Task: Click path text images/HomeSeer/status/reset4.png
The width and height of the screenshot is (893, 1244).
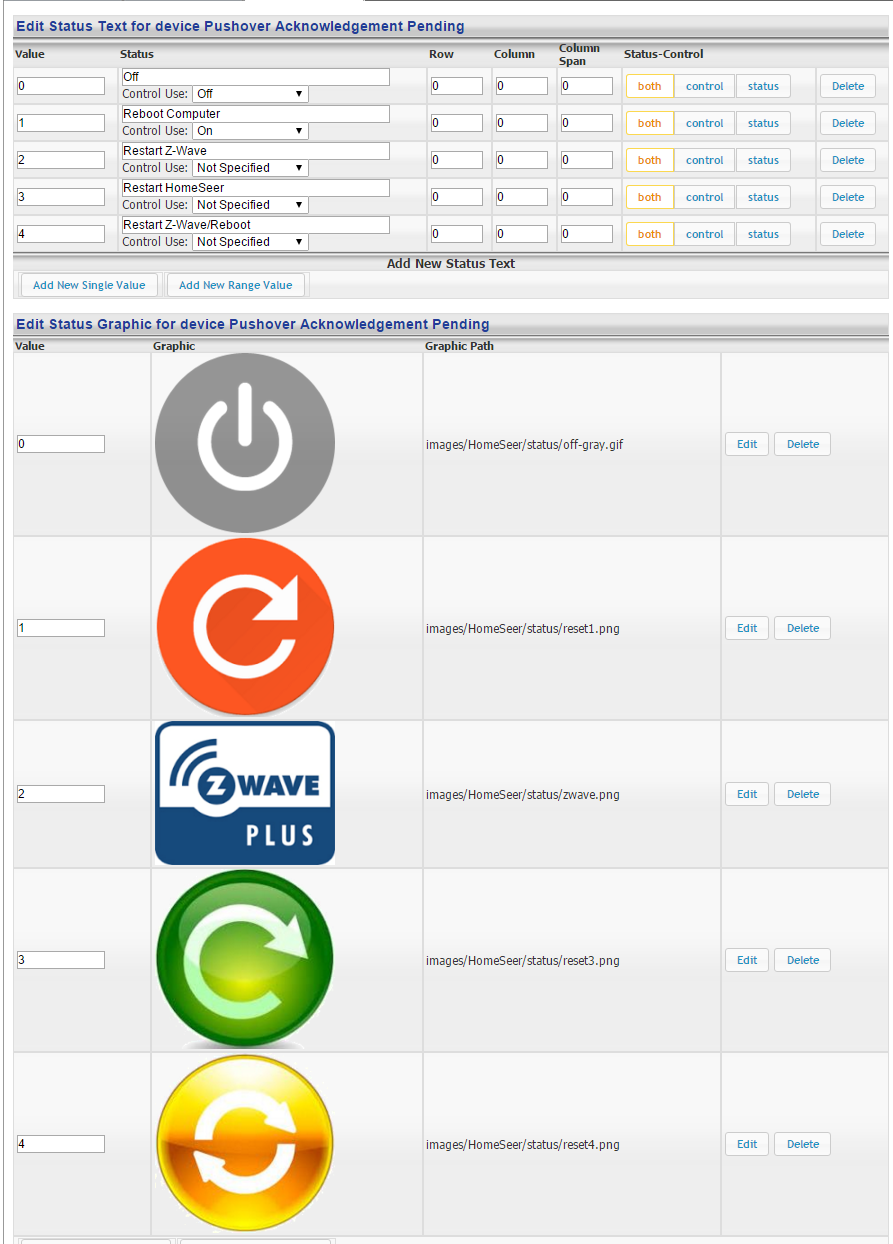Action: 523,1145
